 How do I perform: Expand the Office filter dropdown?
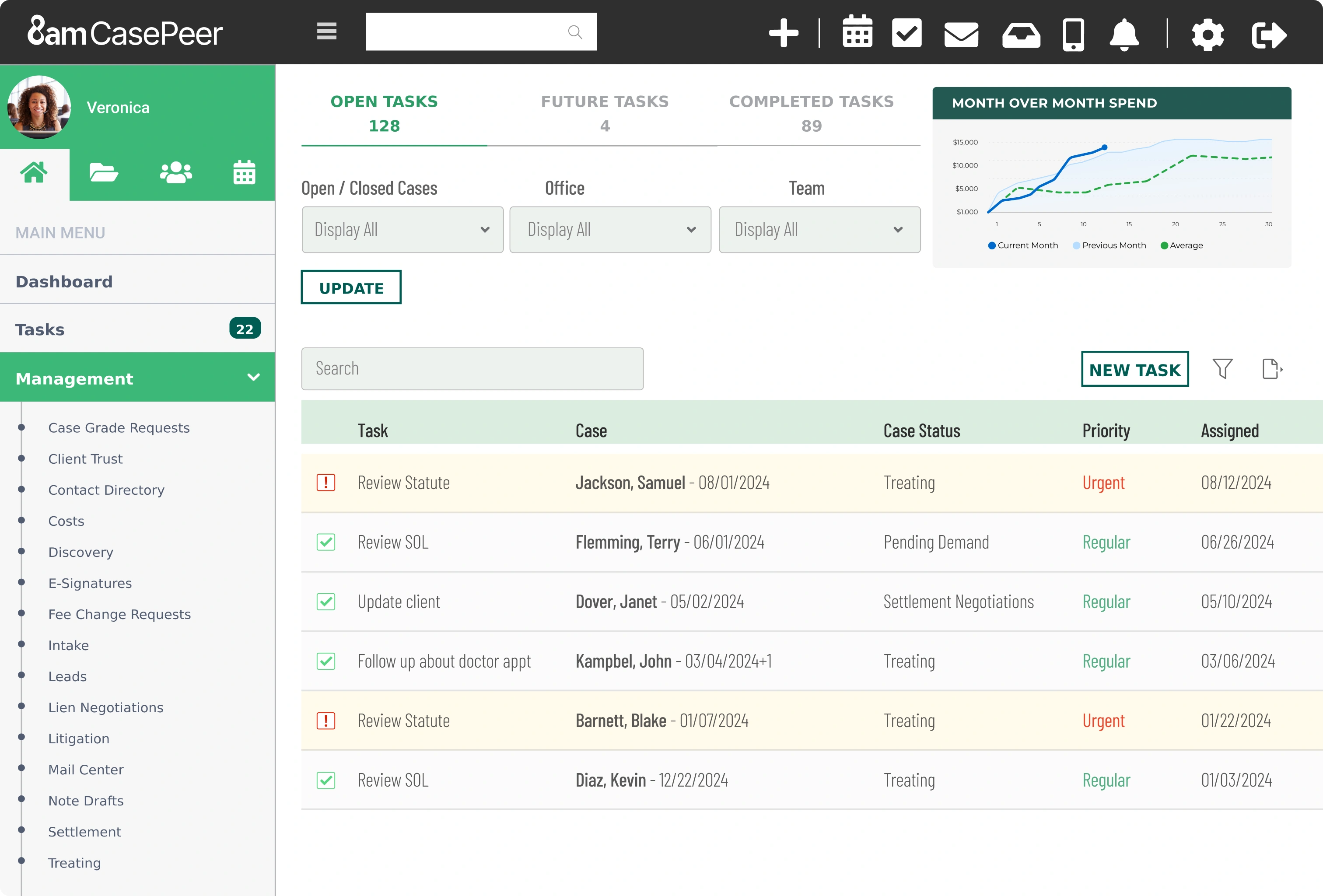[610, 229]
